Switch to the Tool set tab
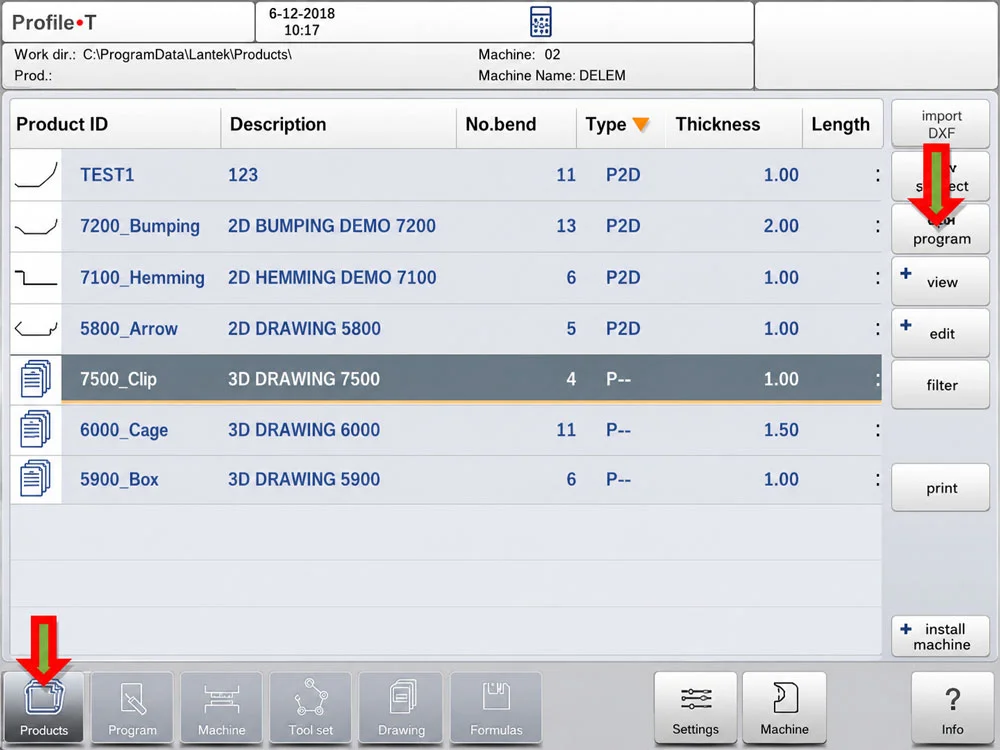1000x750 pixels. click(x=311, y=707)
